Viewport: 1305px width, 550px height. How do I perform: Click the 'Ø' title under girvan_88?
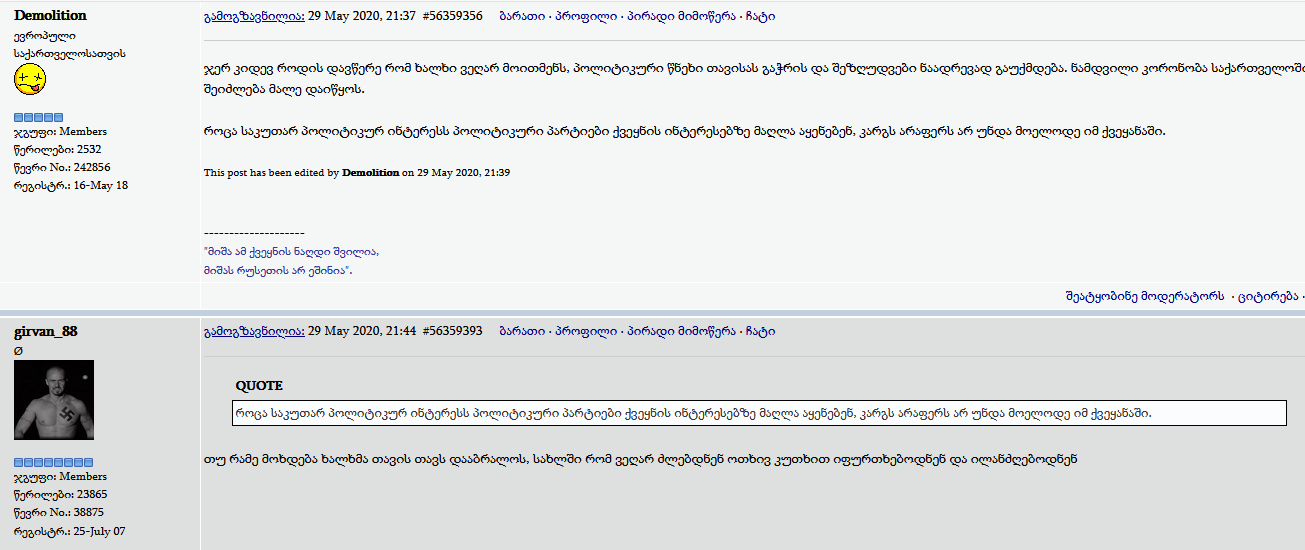[18, 351]
